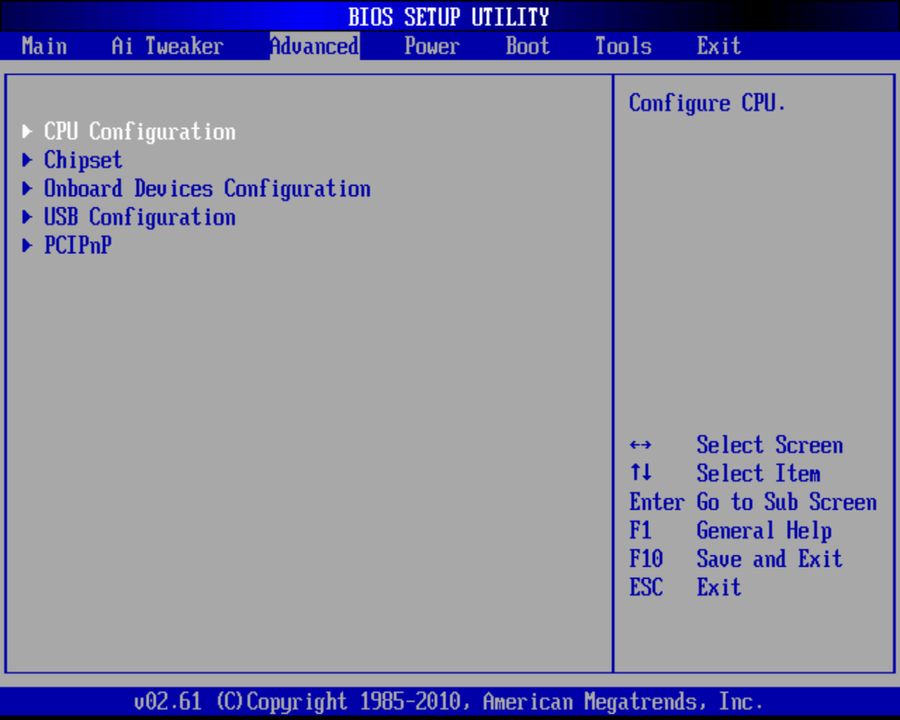Open the CPU Configuration submenu
900x720 pixels.
[x=139, y=130]
